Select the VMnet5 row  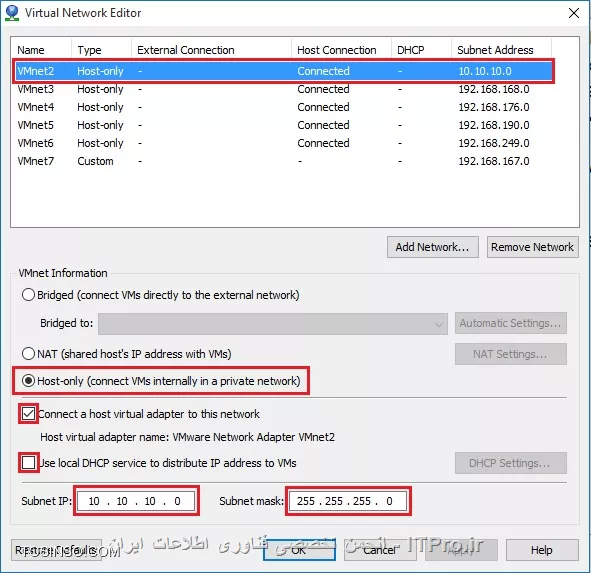coord(283,125)
